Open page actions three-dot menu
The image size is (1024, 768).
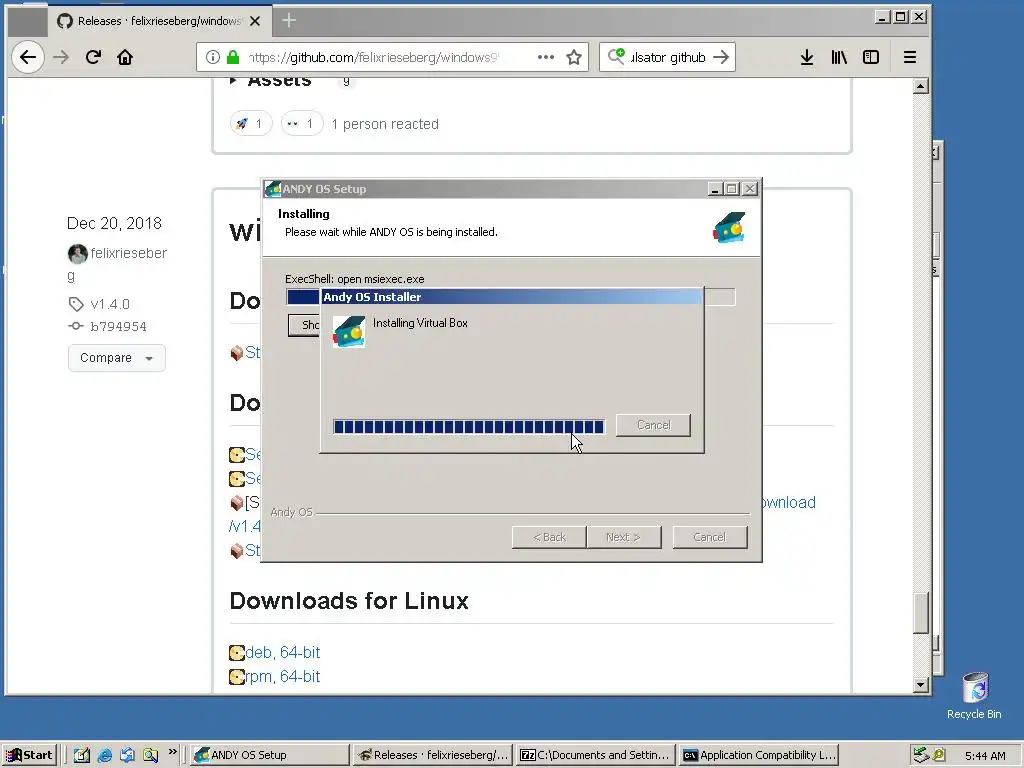click(x=546, y=57)
